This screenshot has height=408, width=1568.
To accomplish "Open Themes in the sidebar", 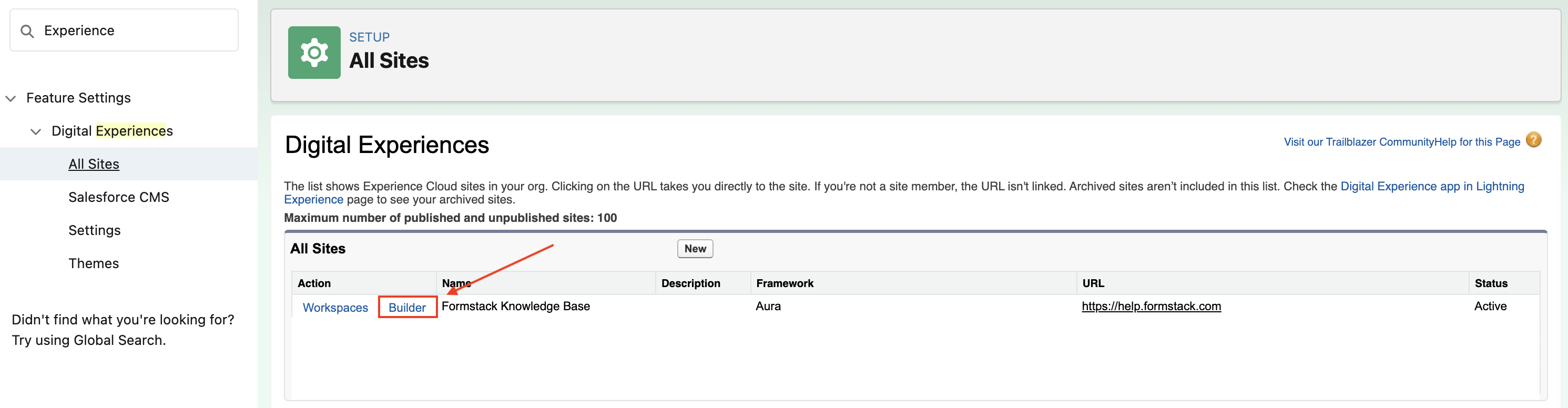I will click(x=94, y=263).
